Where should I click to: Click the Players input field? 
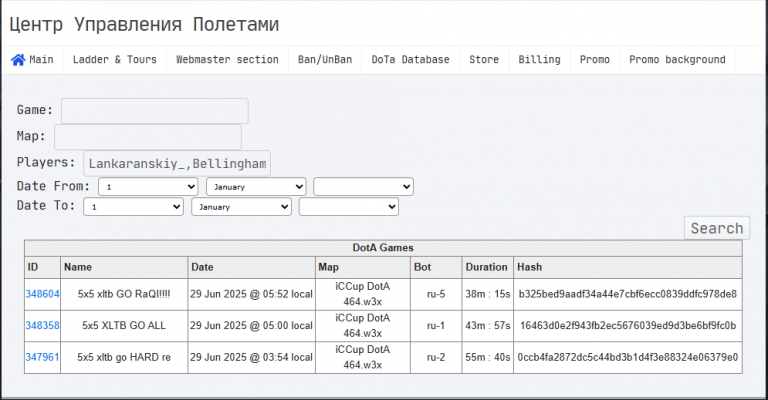pos(177,163)
